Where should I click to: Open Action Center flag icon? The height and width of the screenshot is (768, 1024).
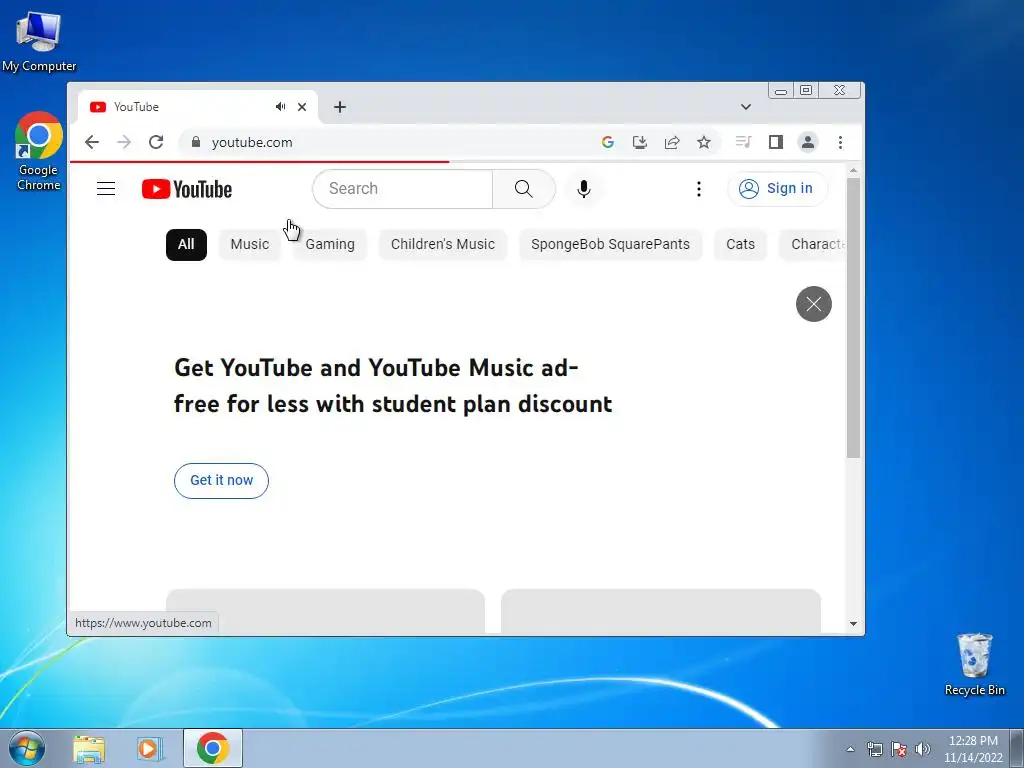[x=899, y=749]
